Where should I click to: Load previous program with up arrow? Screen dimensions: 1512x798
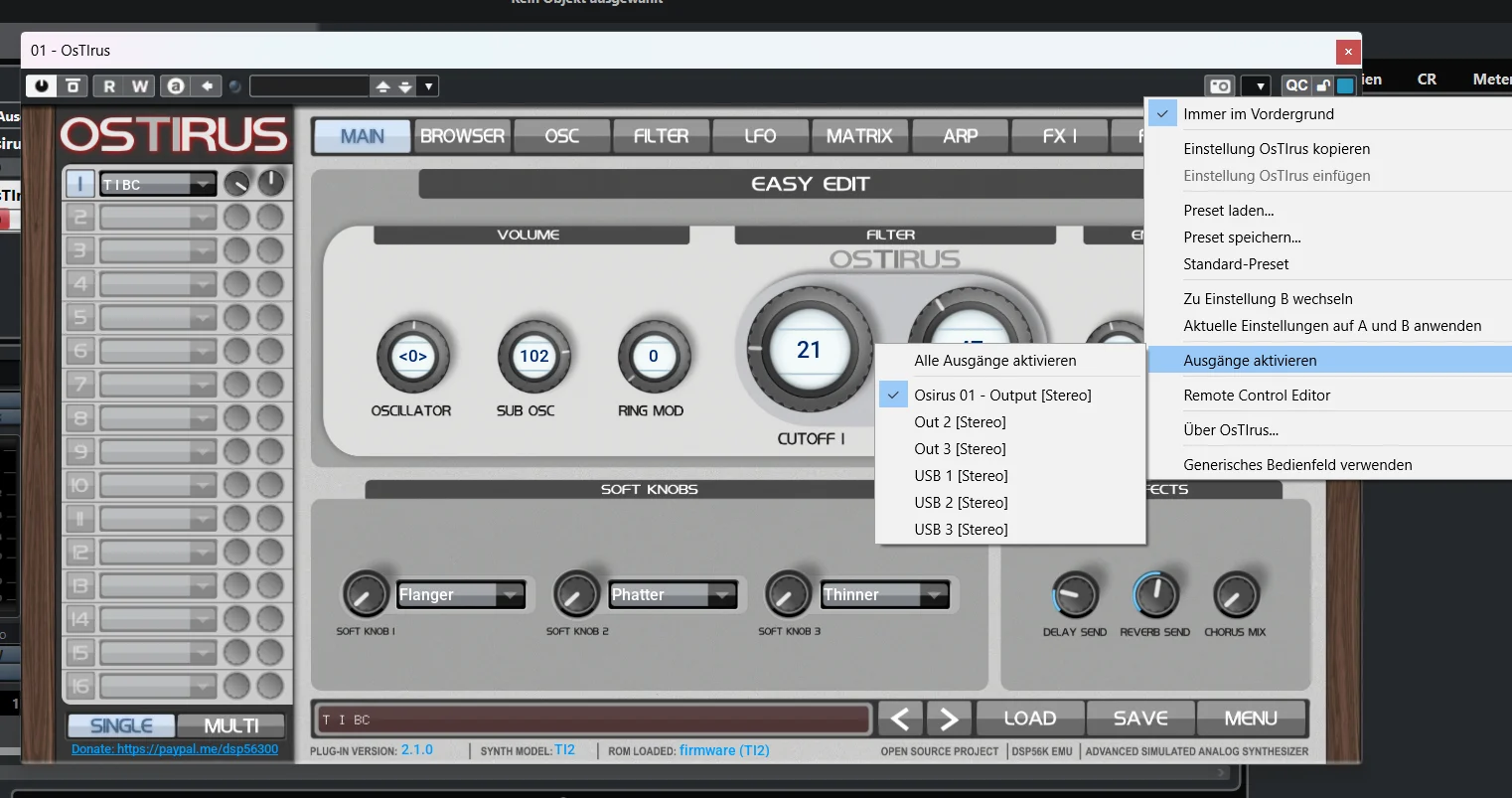(x=382, y=86)
